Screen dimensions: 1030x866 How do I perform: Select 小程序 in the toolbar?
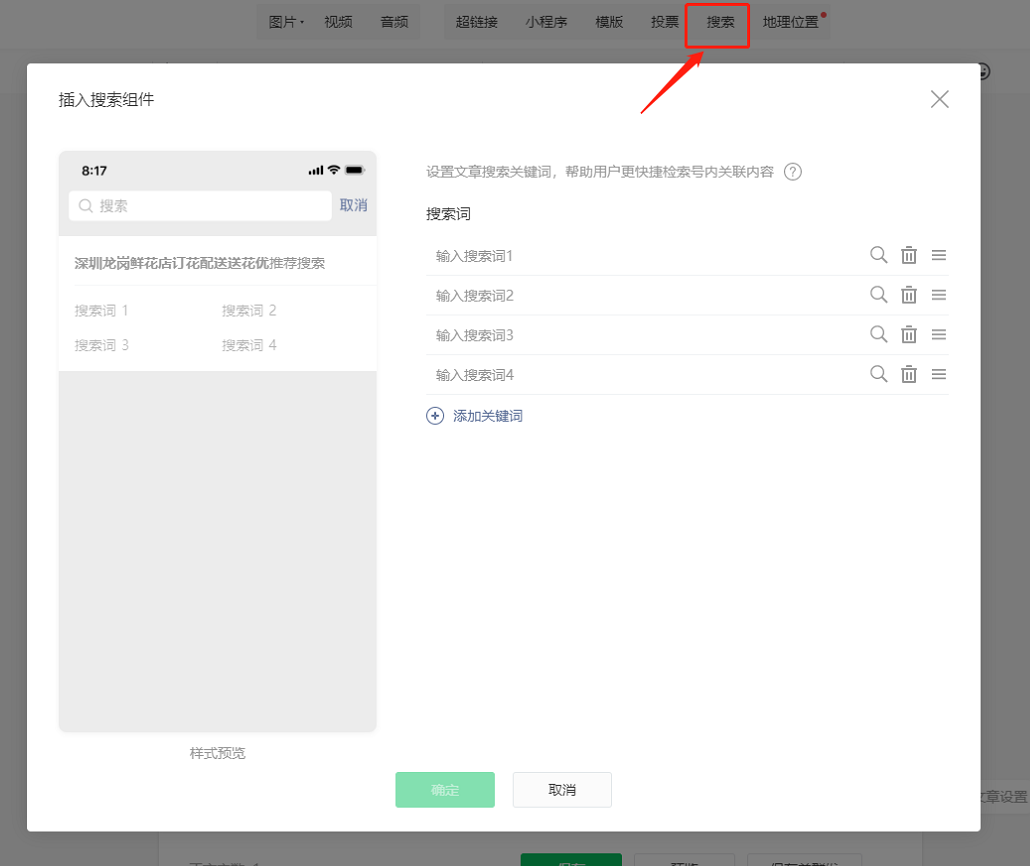coord(546,22)
